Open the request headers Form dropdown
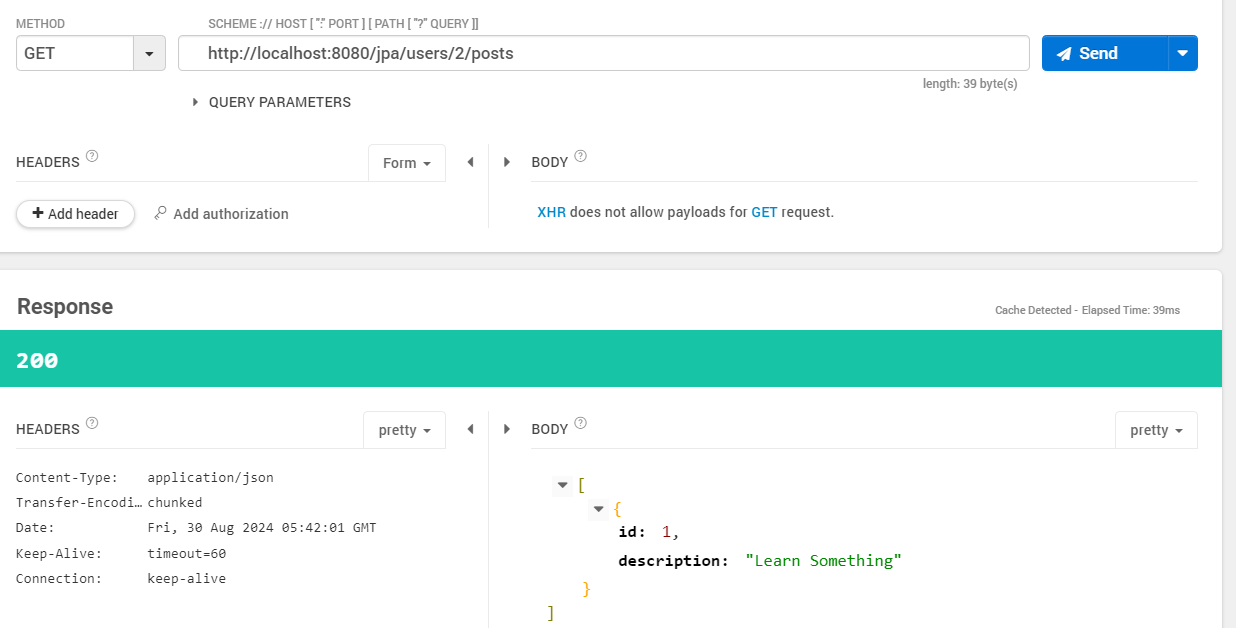Viewport: 1236px width, 628px height. pyautogui.click(x=407, y=163)
